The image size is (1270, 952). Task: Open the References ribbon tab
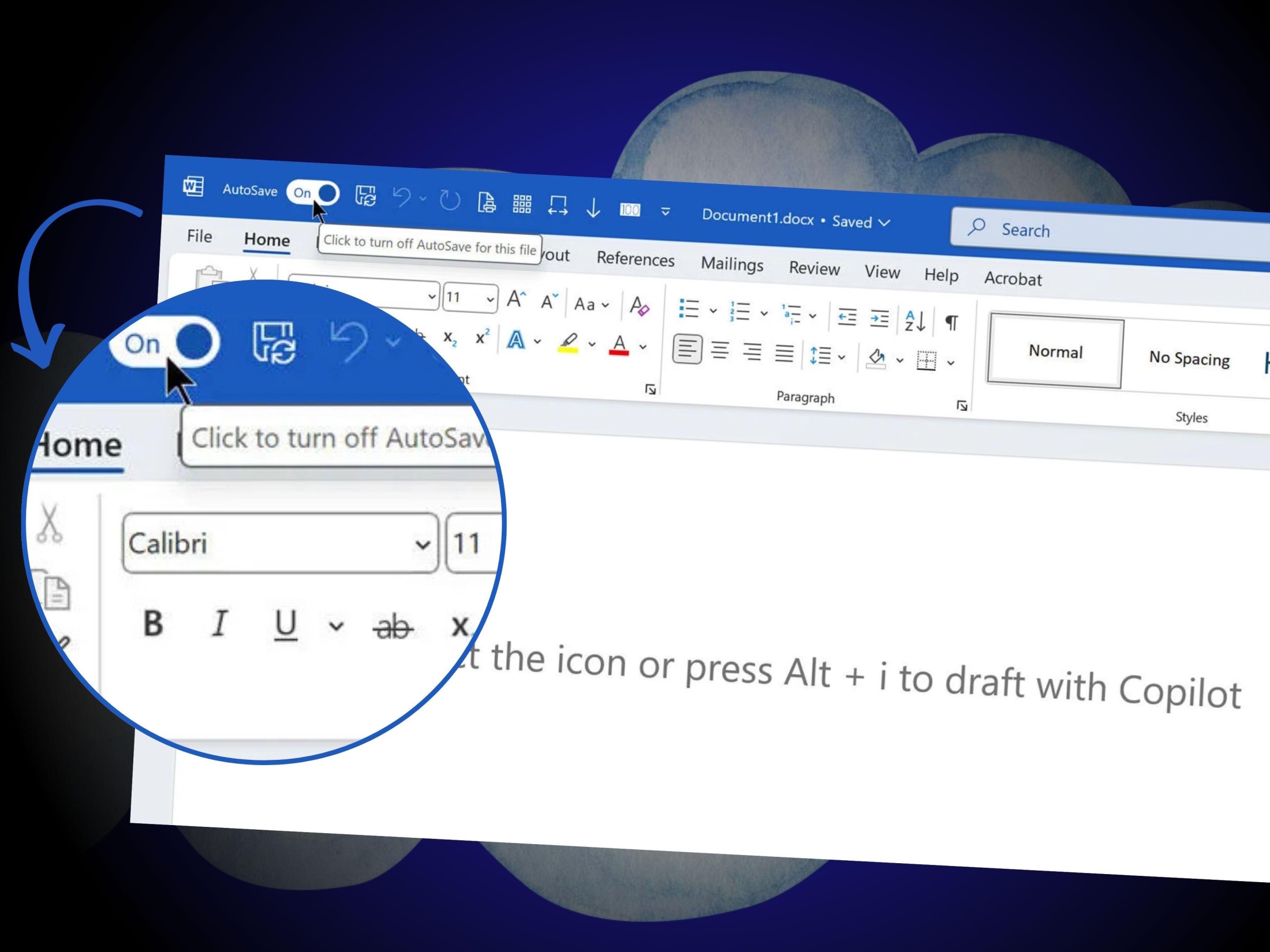click(x=635, y=259)
